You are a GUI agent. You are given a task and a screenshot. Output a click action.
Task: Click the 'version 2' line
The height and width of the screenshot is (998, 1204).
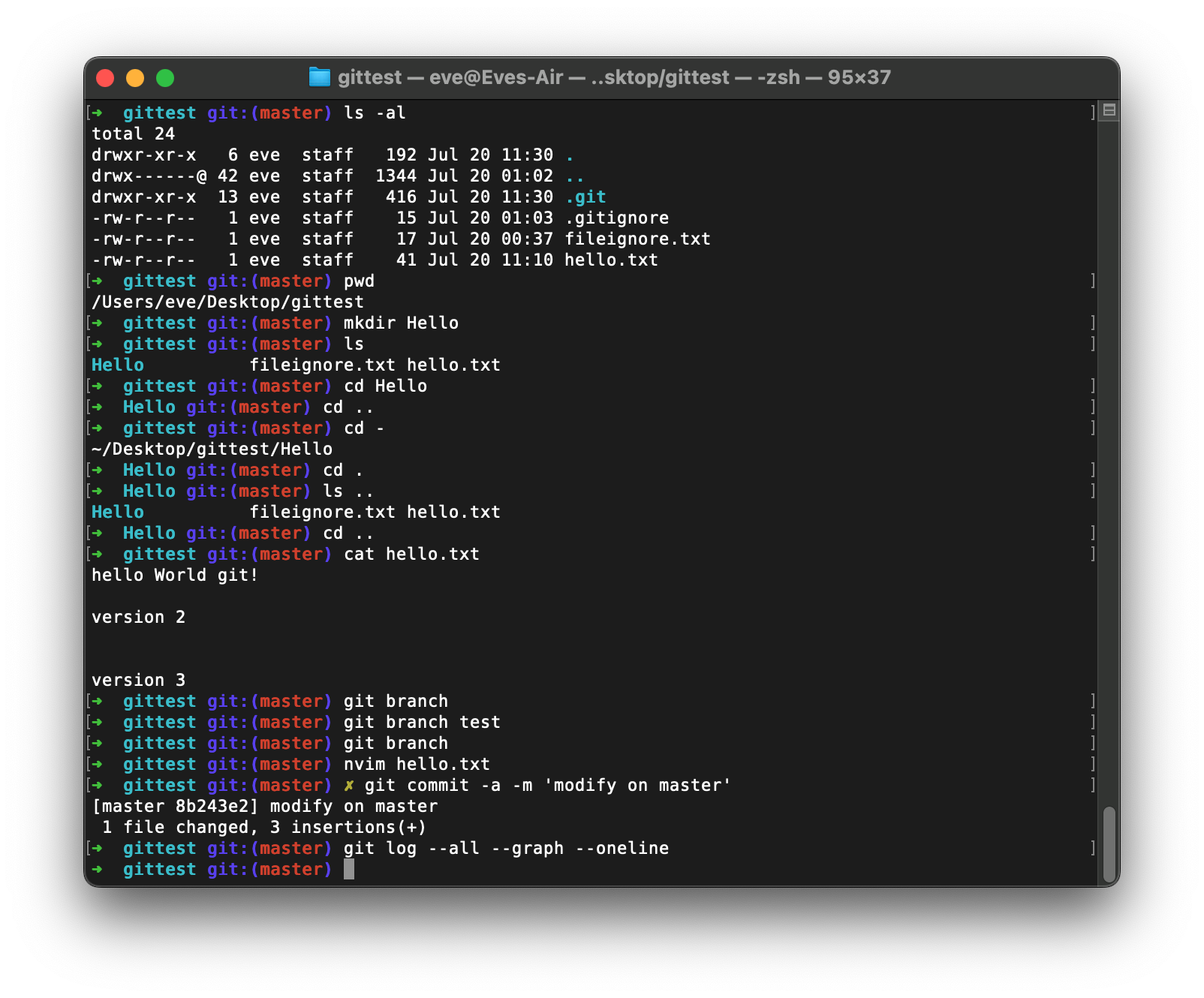point(138,617)
